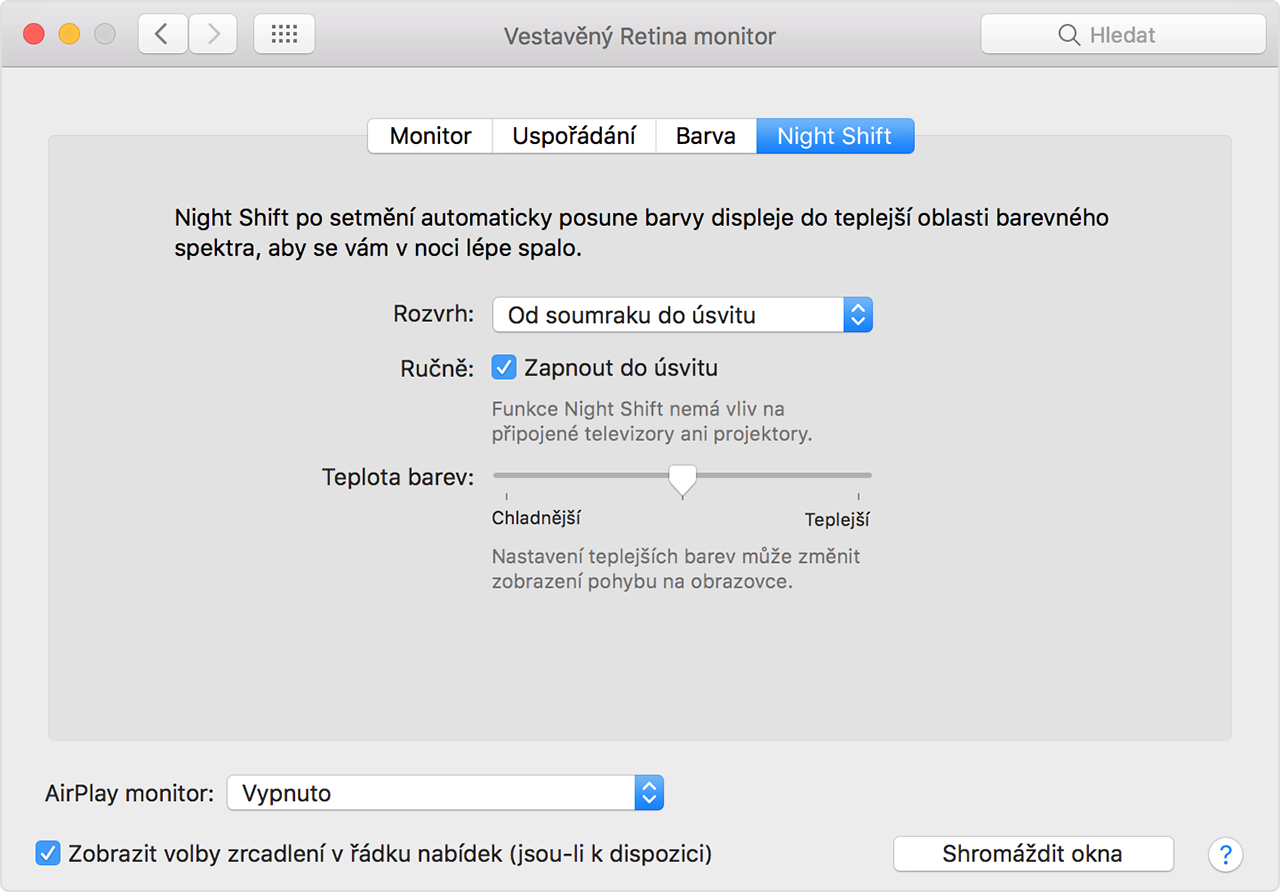Show all preferences grid icon
This screenshot has width=1280, height=892.
[284, 35]
